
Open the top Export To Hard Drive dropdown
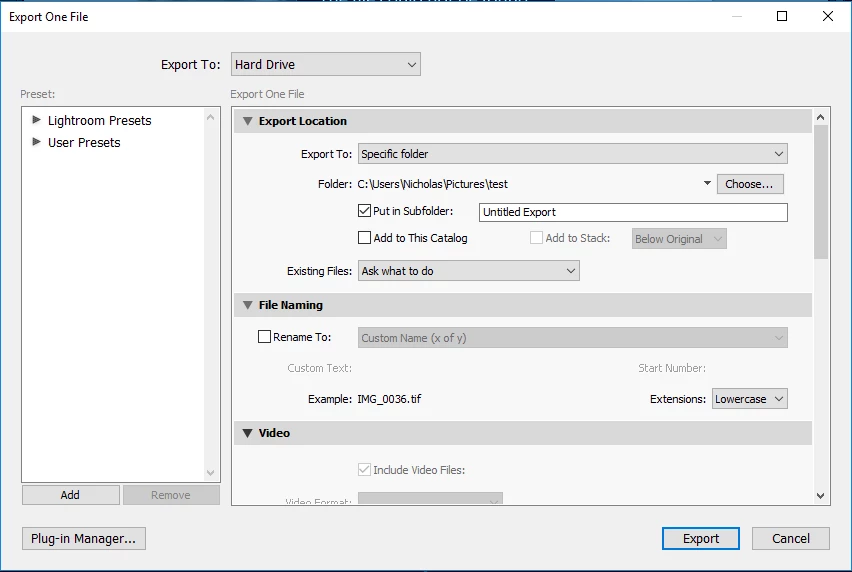click(x=325, y=64)
